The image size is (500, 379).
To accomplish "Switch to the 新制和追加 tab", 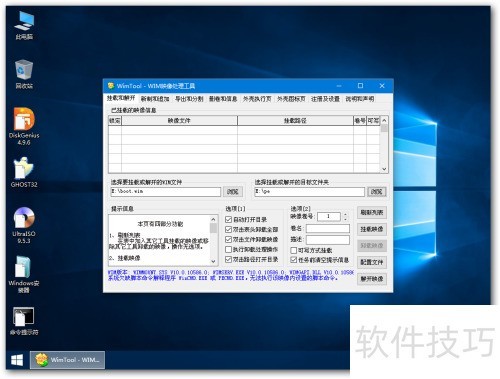I will coord(155,99).
